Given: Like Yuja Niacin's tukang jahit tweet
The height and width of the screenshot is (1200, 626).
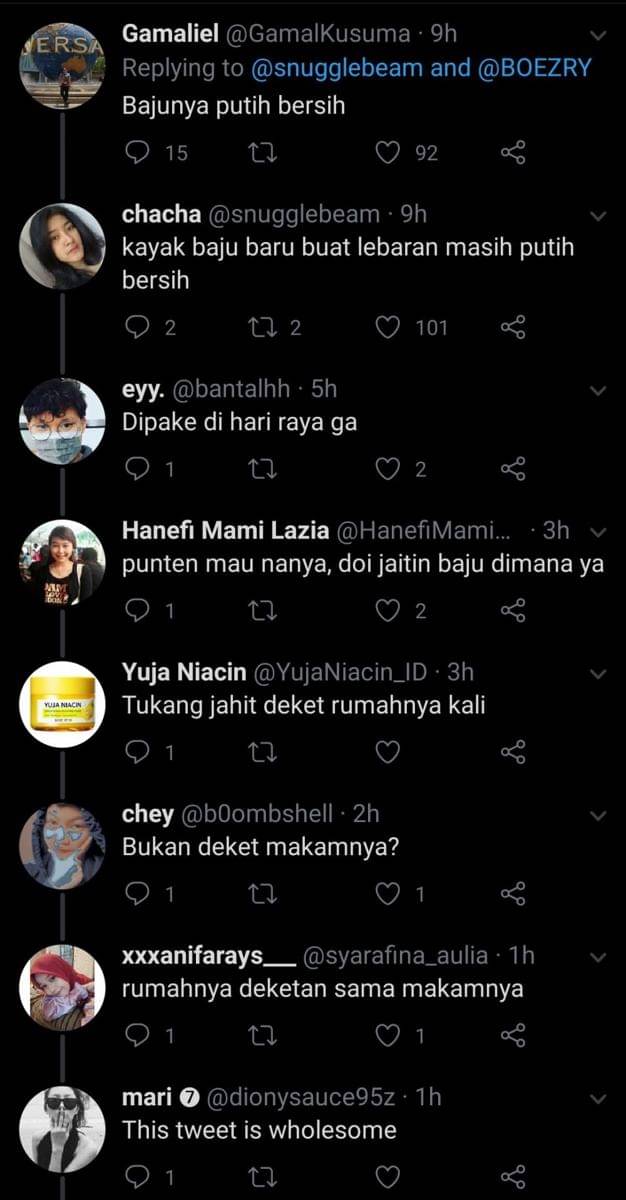Looking at the screenshot, I should coord(387,752).
